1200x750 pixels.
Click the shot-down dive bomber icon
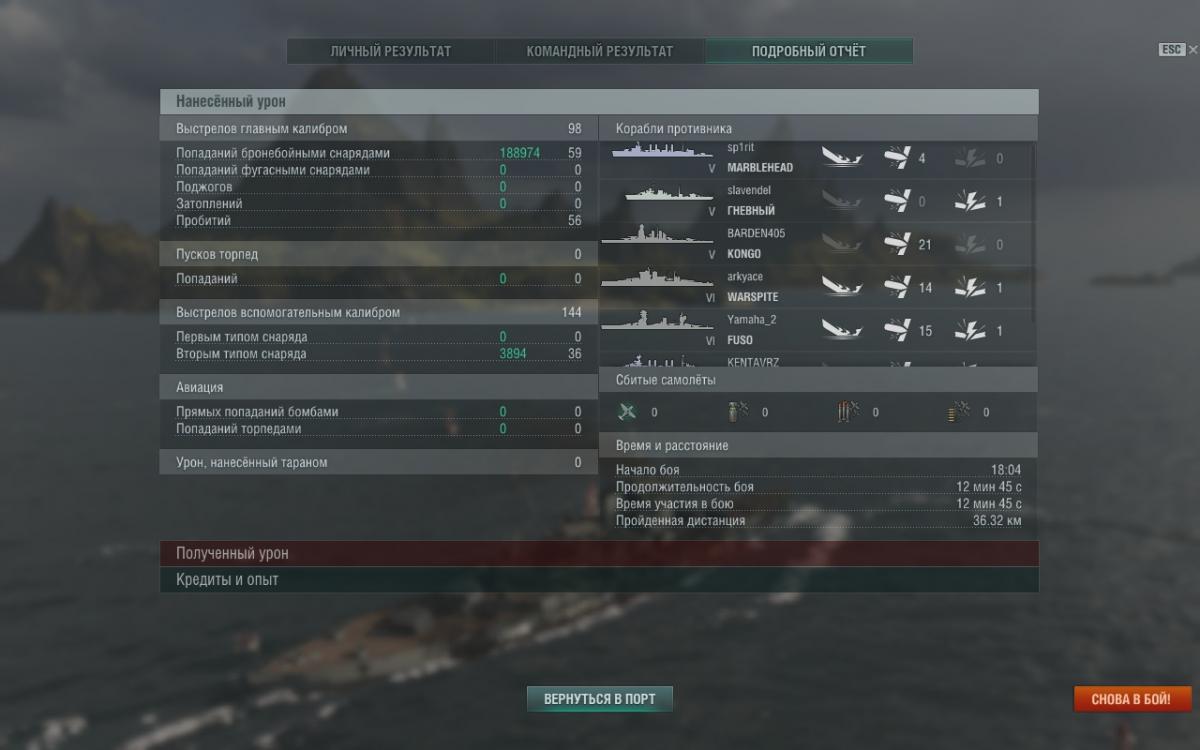(x=847, y=411)
